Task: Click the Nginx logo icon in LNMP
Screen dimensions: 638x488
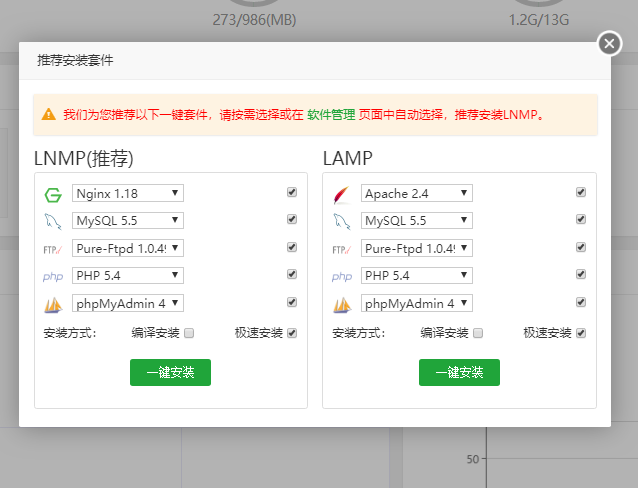Action: coord(53,195)
